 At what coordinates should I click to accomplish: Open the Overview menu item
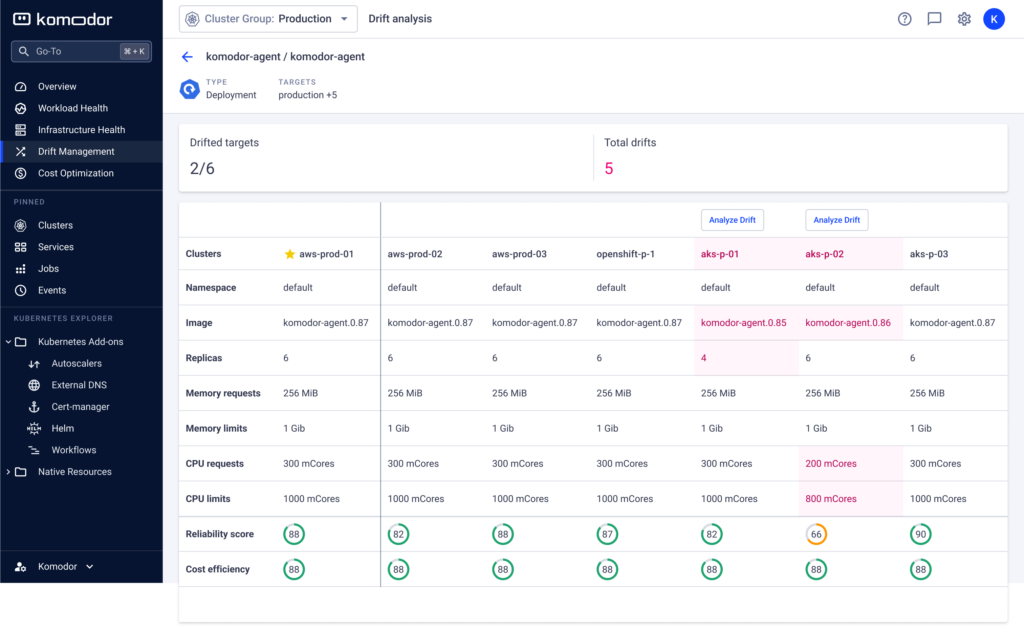pos(82,86)
